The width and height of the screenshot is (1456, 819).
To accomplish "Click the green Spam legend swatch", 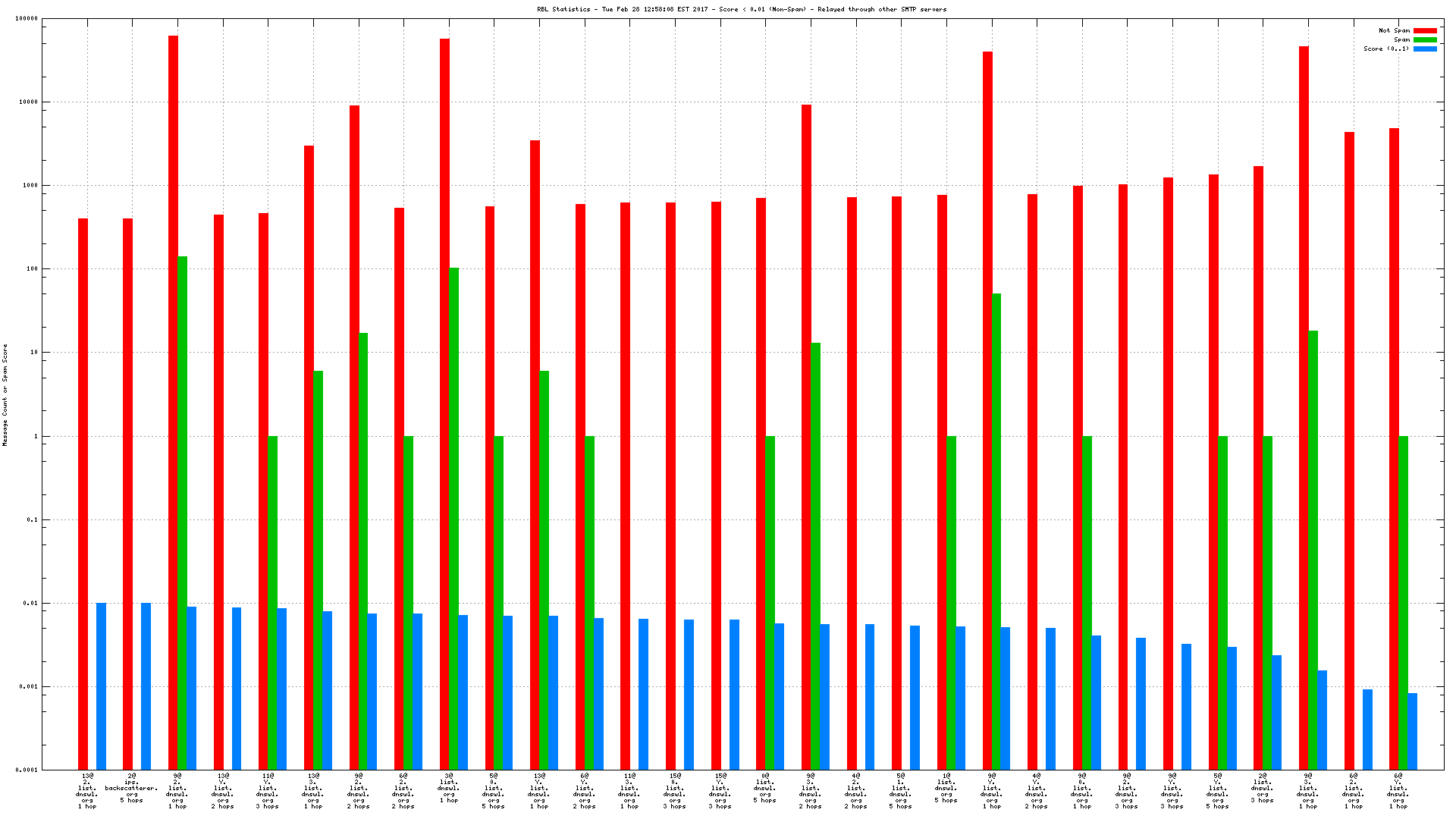I will click(x=1425, y=39).
